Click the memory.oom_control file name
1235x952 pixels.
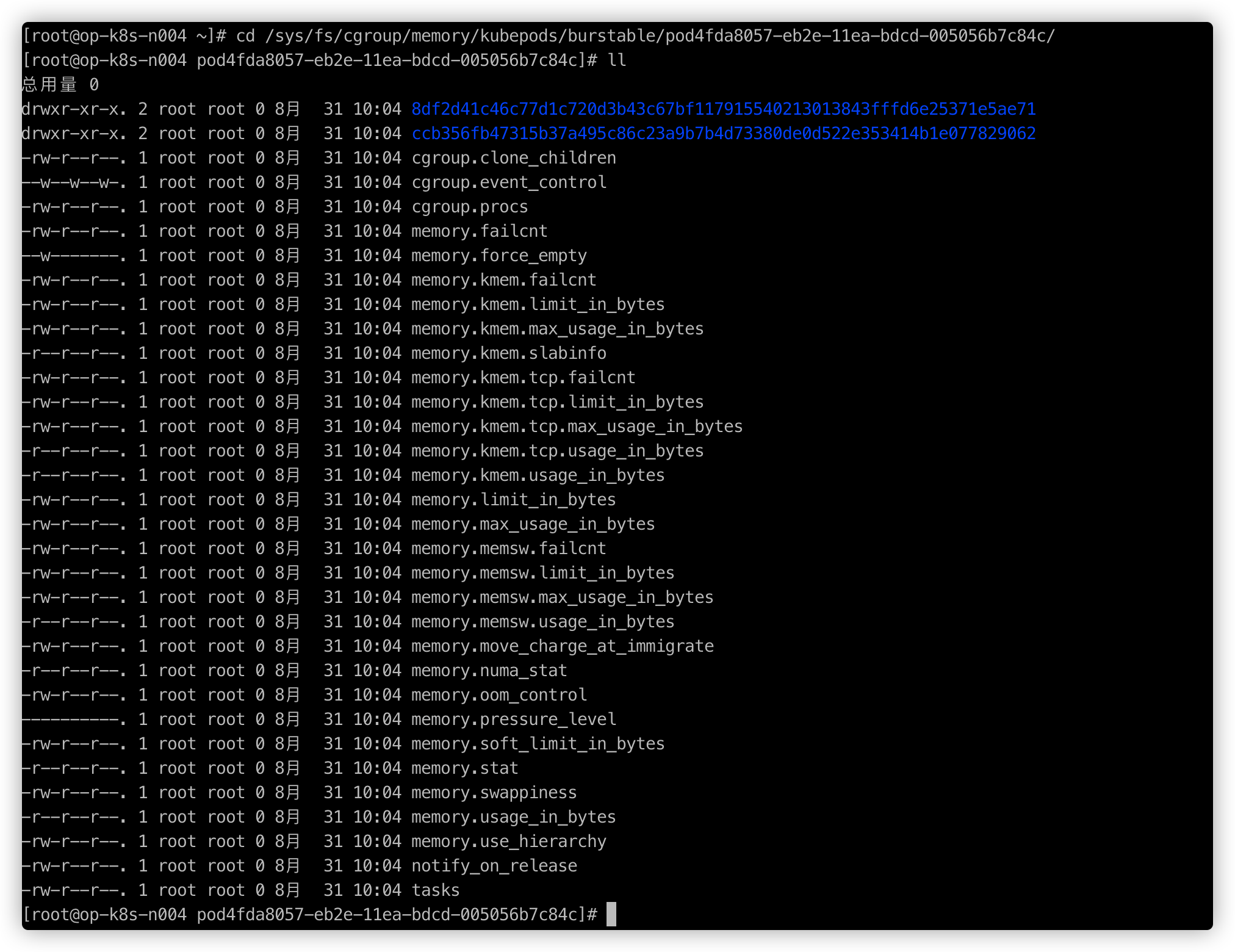coord(499,695)
